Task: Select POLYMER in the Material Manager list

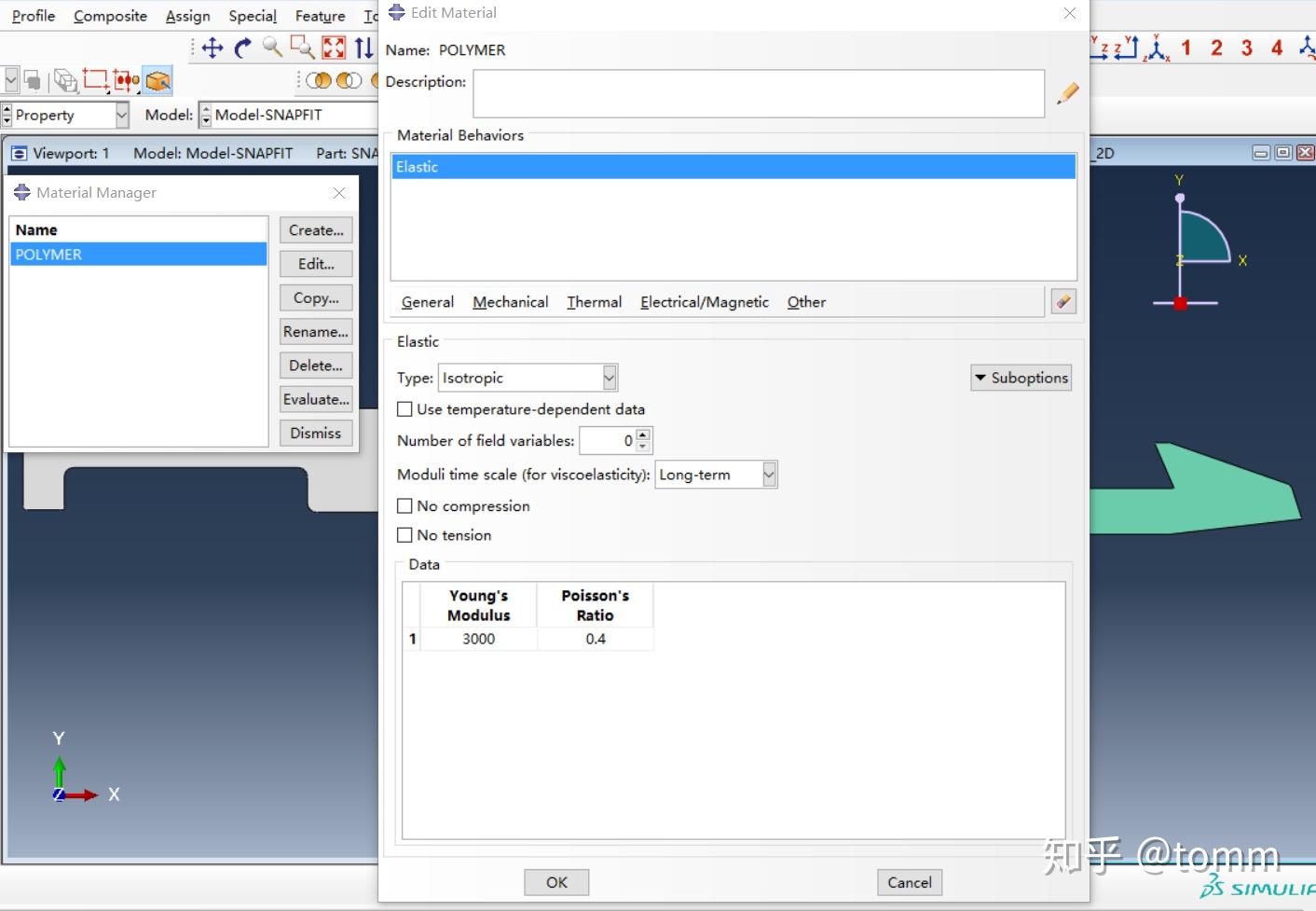Action: [139, 255]
